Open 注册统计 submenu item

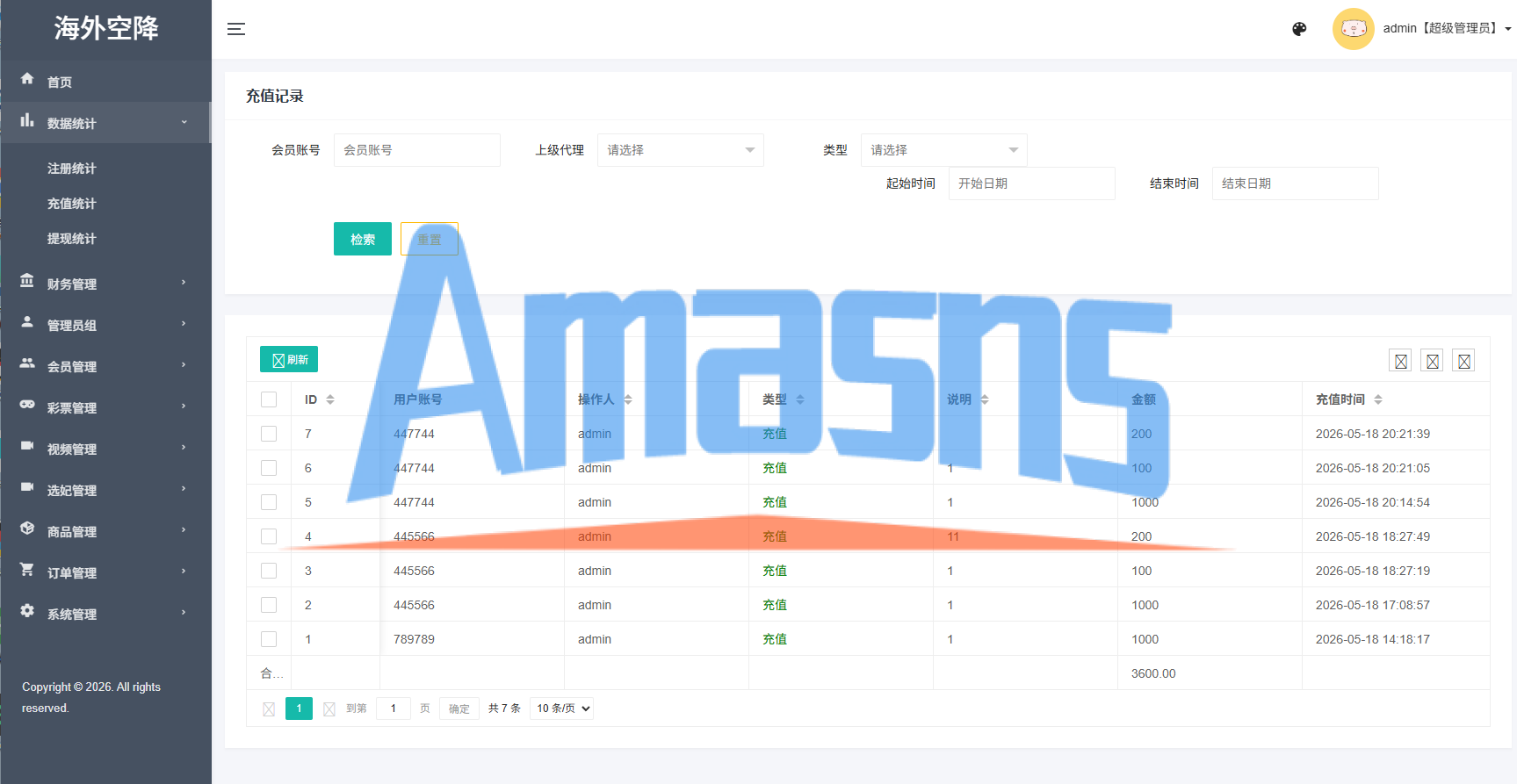[72, 169]
